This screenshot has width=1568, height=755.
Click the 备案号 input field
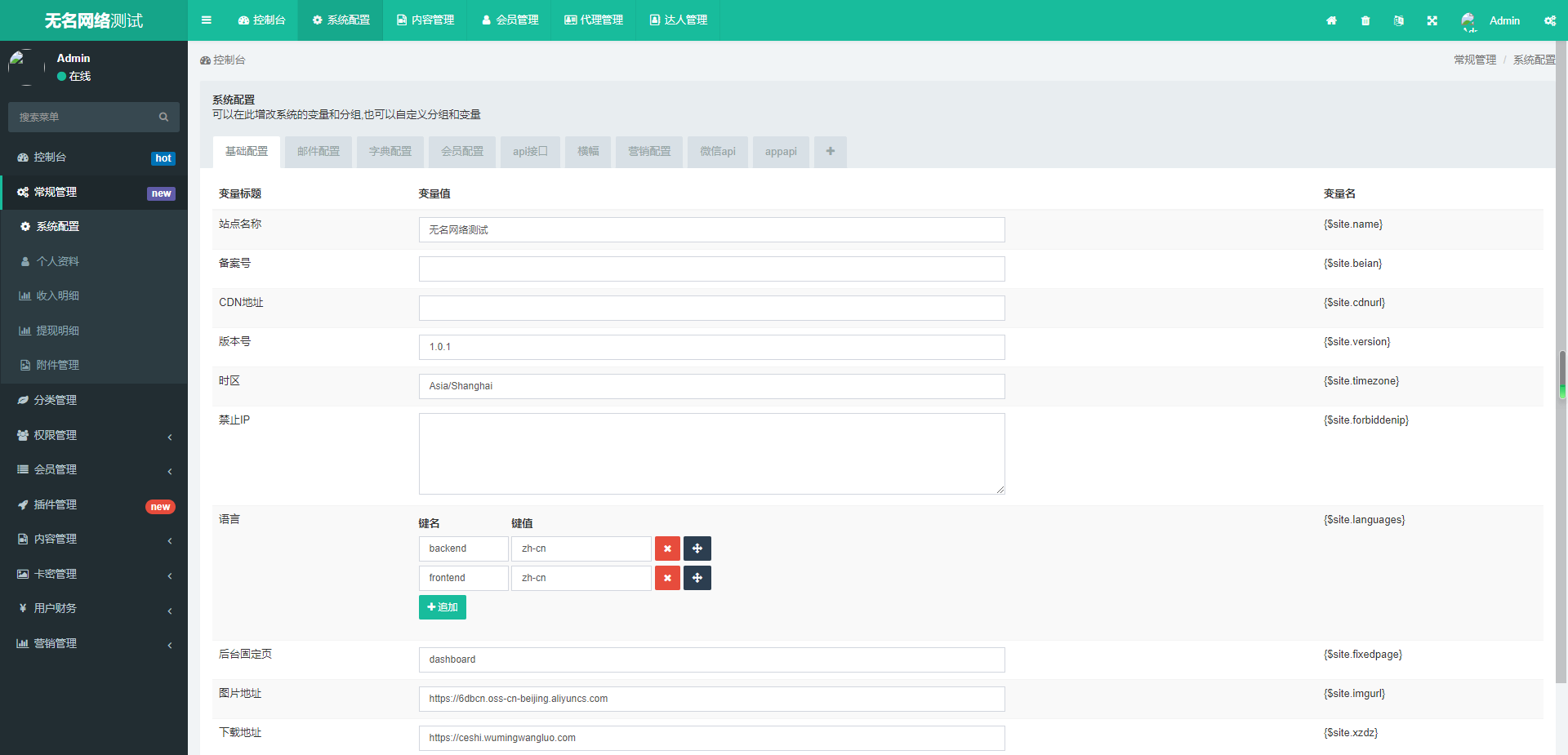pos(711,269)
